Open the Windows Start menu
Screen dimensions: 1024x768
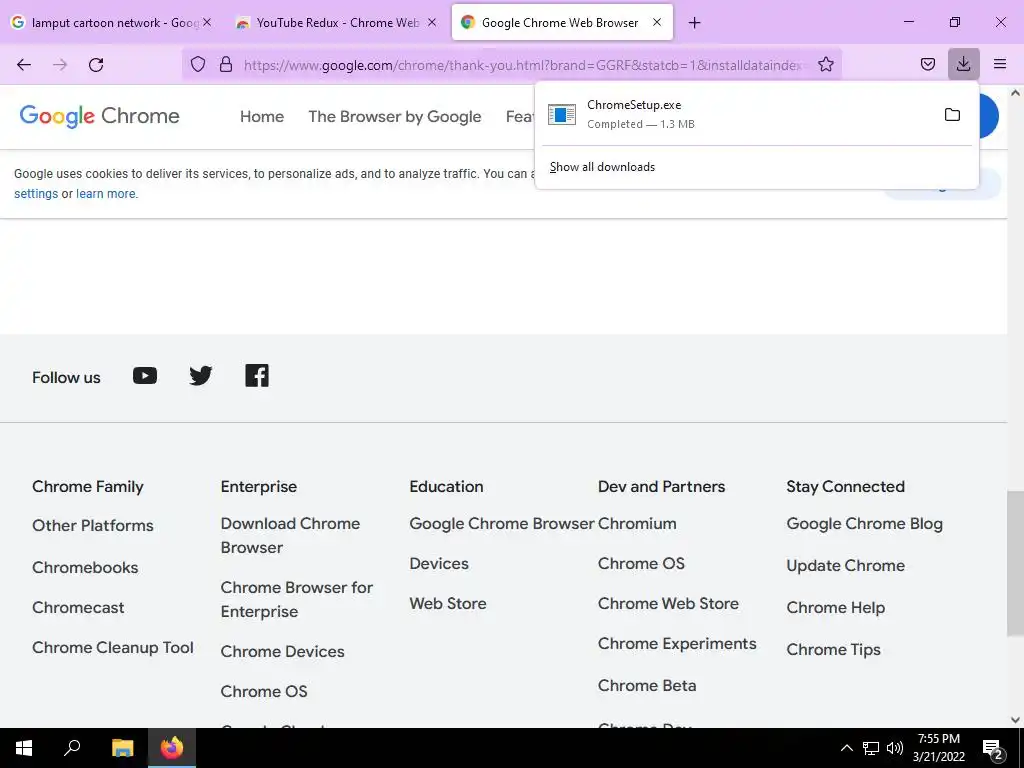click(24, 748)
